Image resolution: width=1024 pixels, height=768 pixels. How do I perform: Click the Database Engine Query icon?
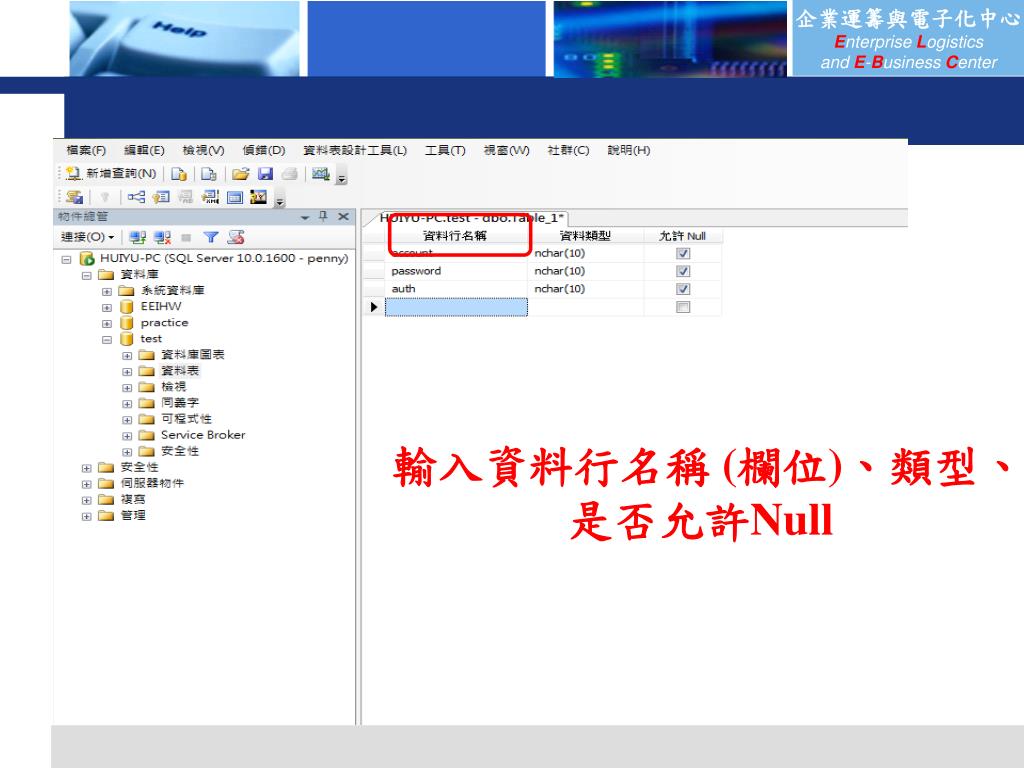[x=179, y=174]
